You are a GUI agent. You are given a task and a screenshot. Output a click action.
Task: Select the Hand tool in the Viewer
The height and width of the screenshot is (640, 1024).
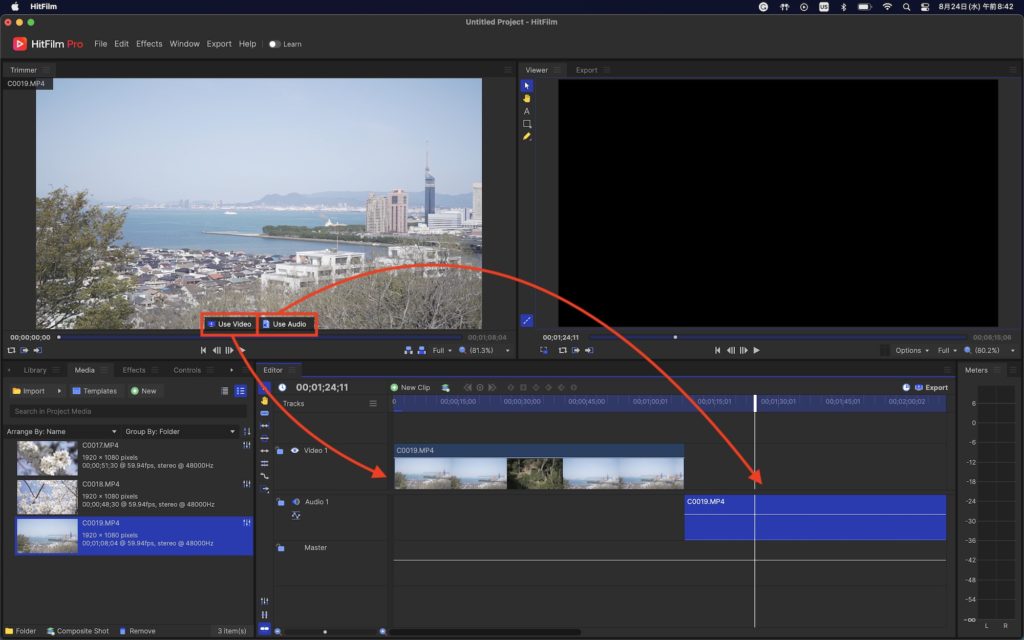[527, 98]
